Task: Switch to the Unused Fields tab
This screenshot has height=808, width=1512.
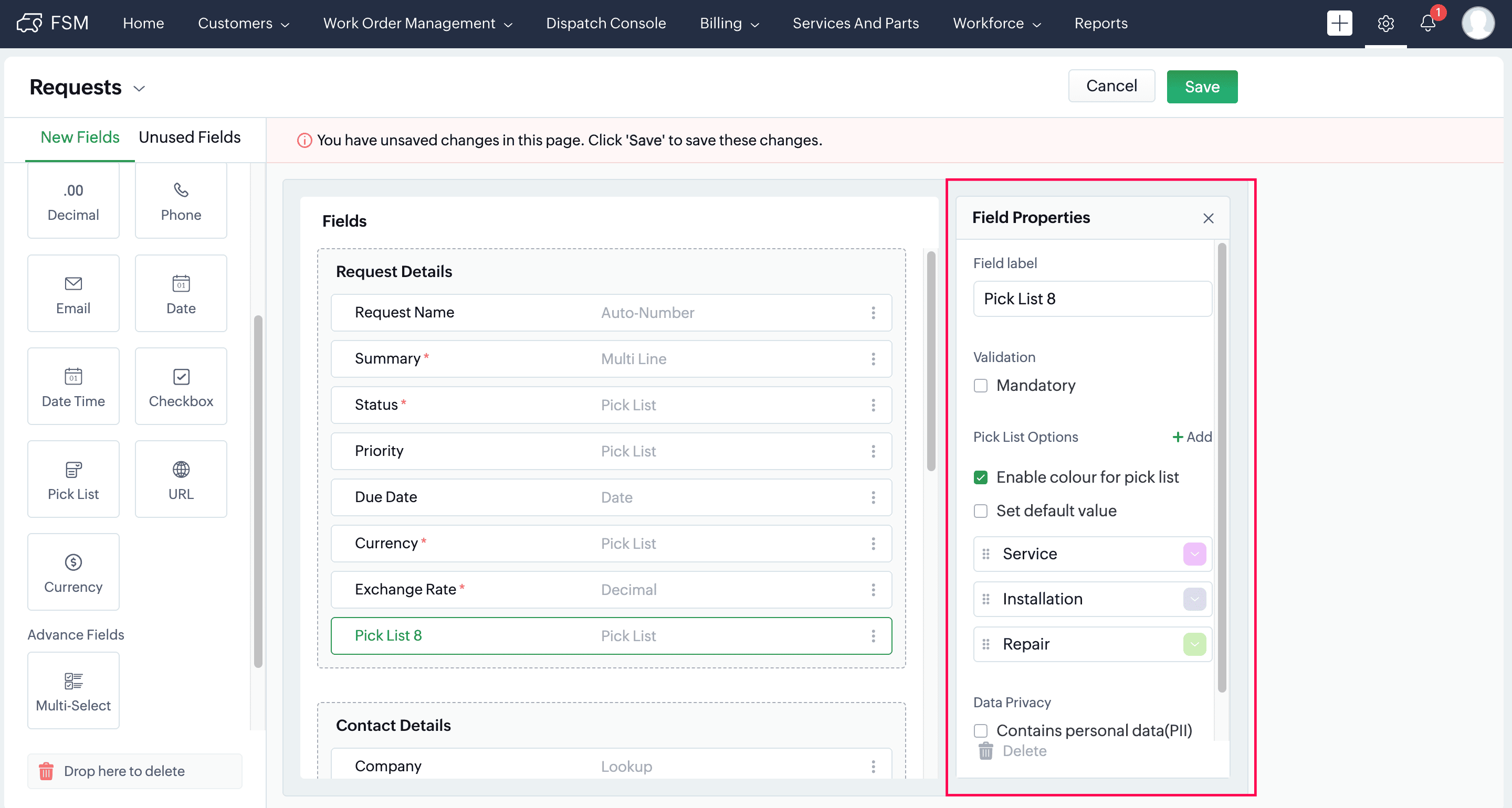Action: pyautogui.click(x=190, y=137)
